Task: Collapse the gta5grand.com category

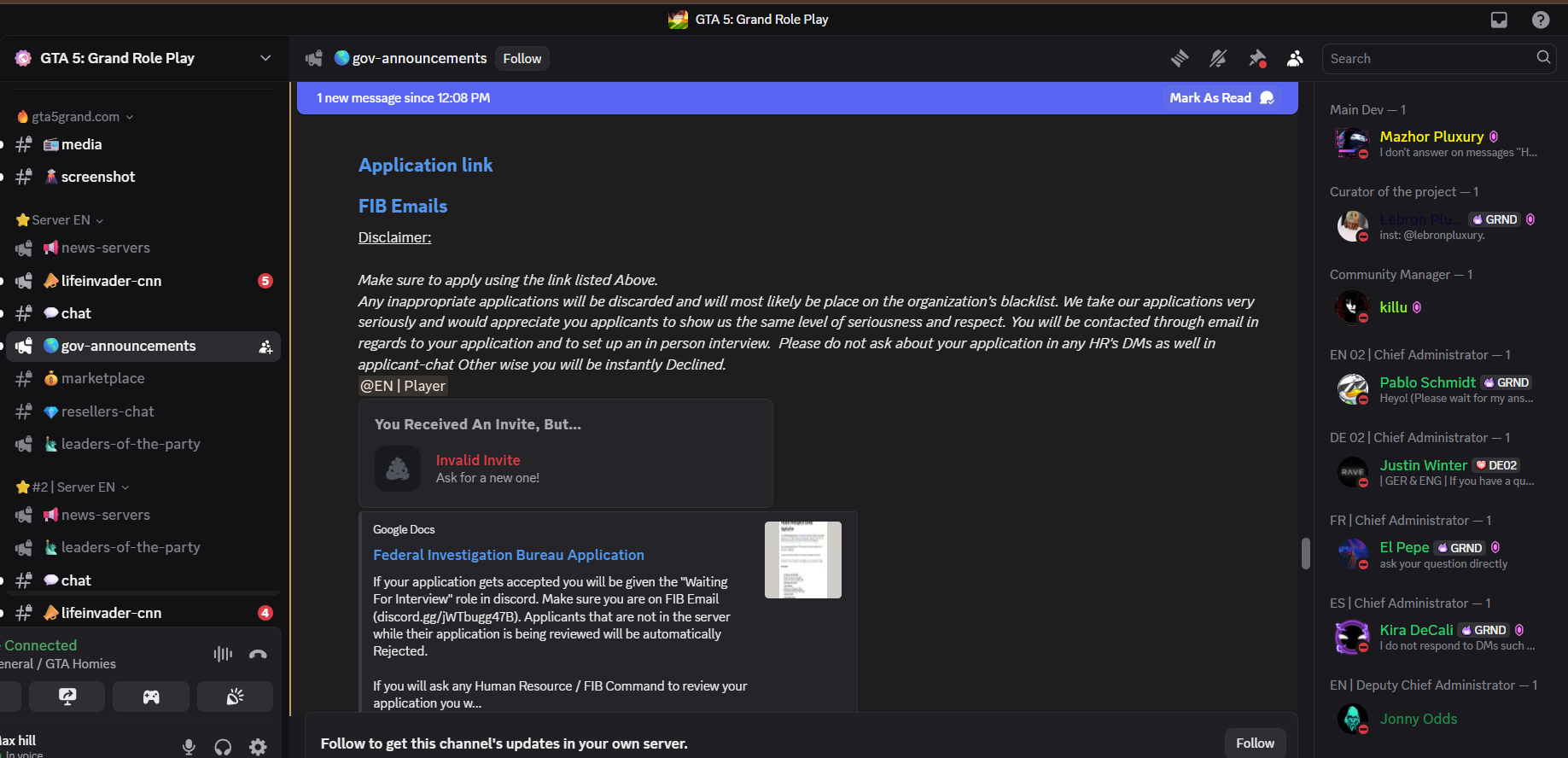Action: point(75,116)
